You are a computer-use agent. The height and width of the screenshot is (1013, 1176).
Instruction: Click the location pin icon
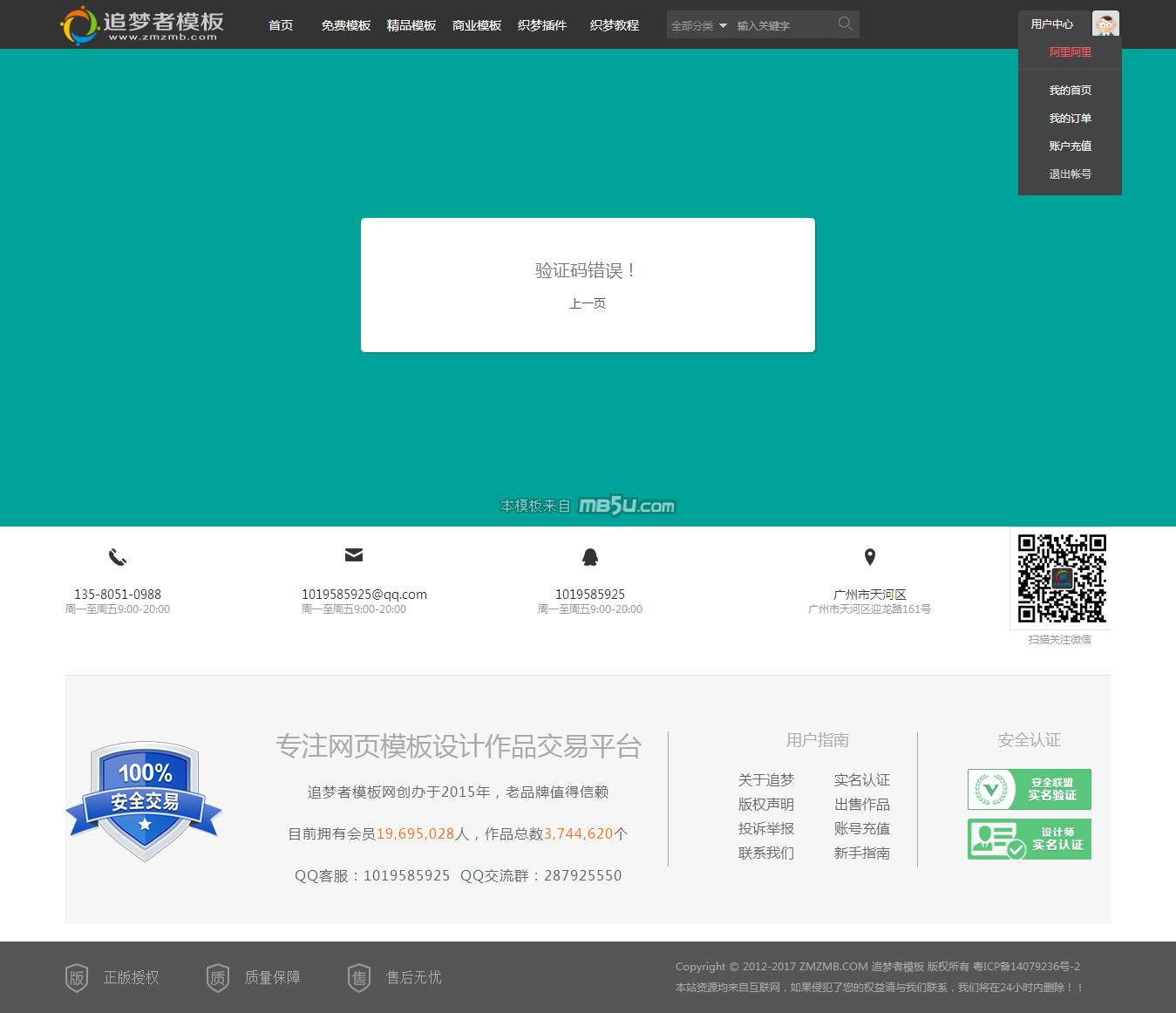[x=869, y=557]
